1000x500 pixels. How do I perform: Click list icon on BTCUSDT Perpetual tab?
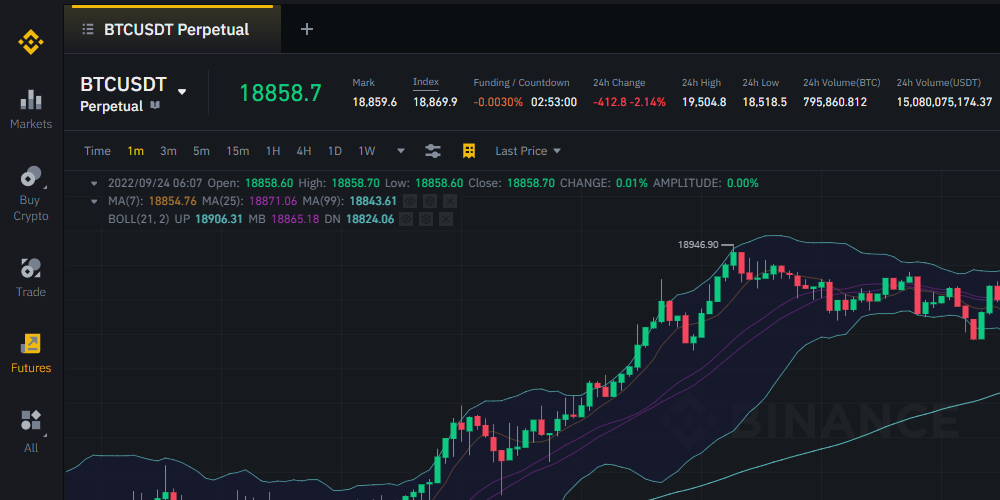[x=88, y=29]
